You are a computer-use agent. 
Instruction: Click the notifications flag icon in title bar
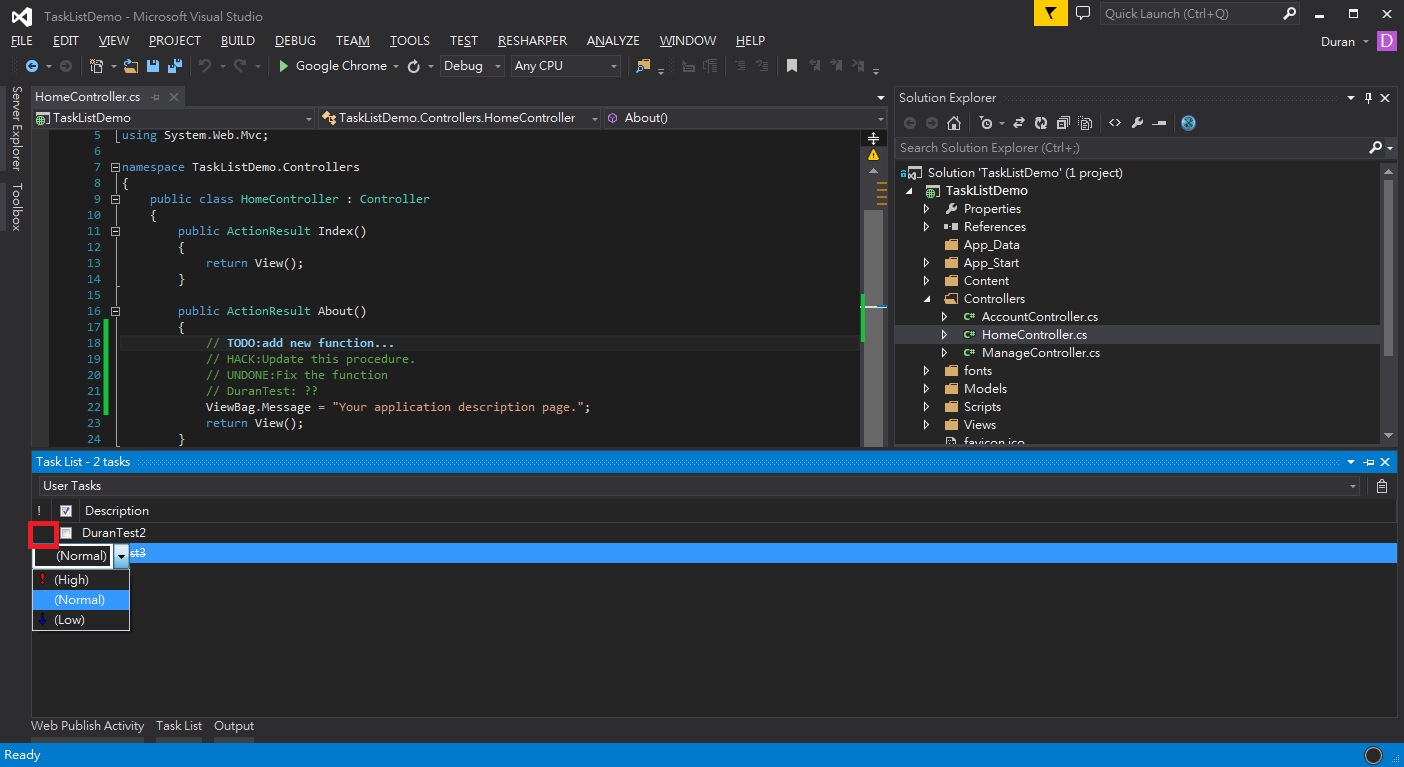click(x=1050, y=14)
